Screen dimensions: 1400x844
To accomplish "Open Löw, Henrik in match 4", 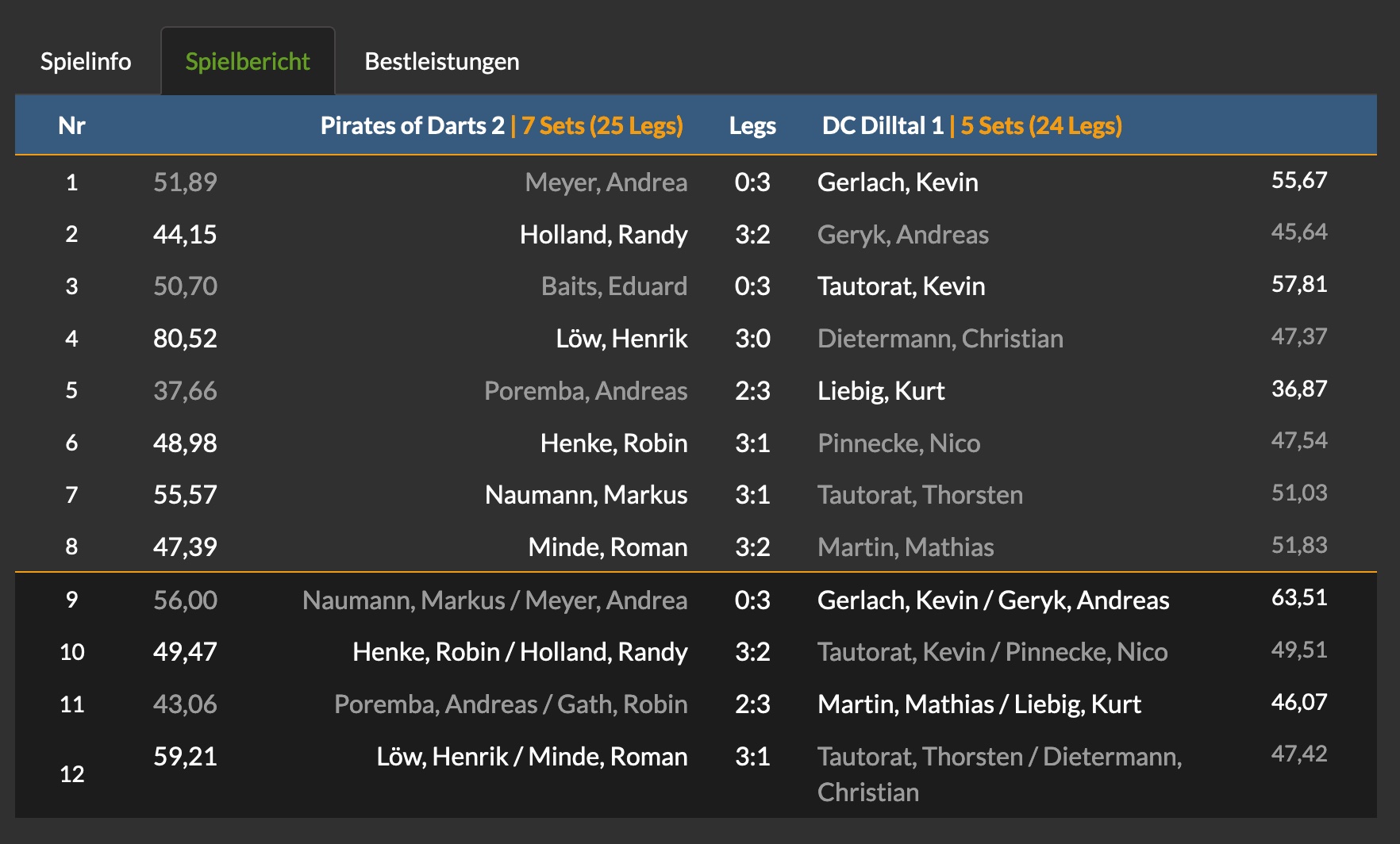I will 622,339.
